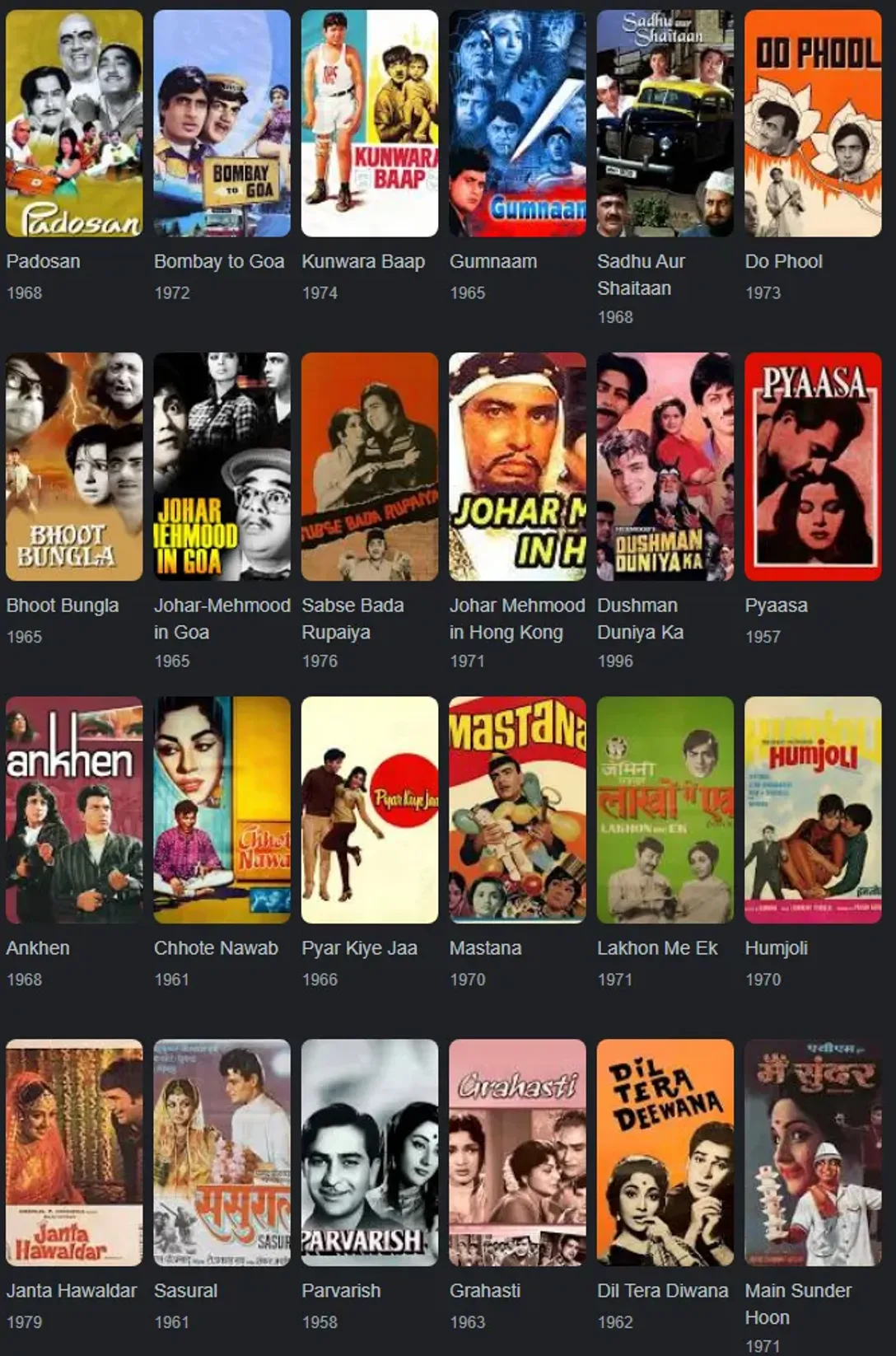Image resolution: width=896 pixels, height=1356 pixels.
Task: Click the Lakhon Me Ek title
Action: (657, 948)
